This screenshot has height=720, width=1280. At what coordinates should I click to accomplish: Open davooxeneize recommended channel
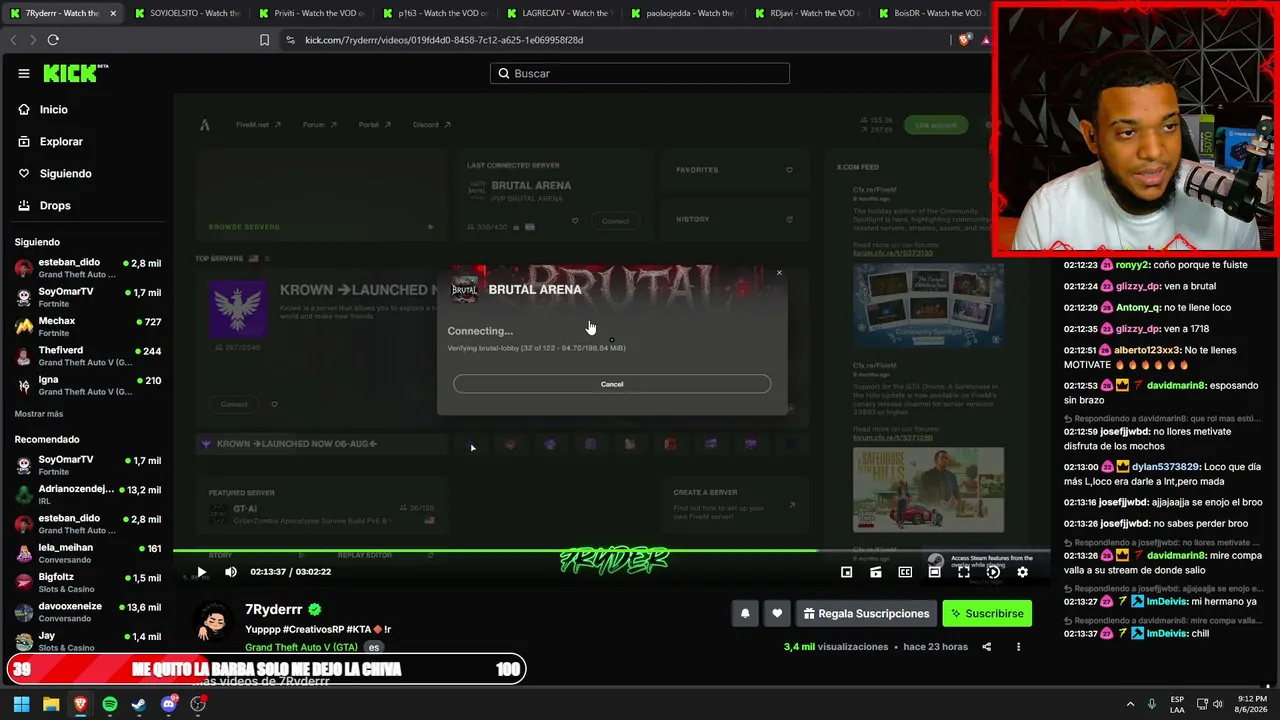tap(88, 611)
